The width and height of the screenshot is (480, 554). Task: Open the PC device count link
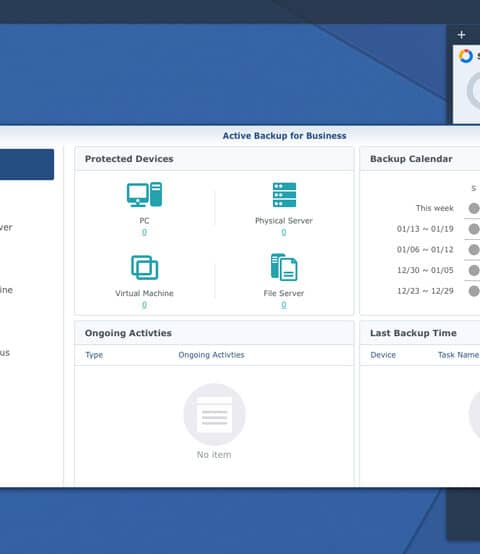coord(144,232)
